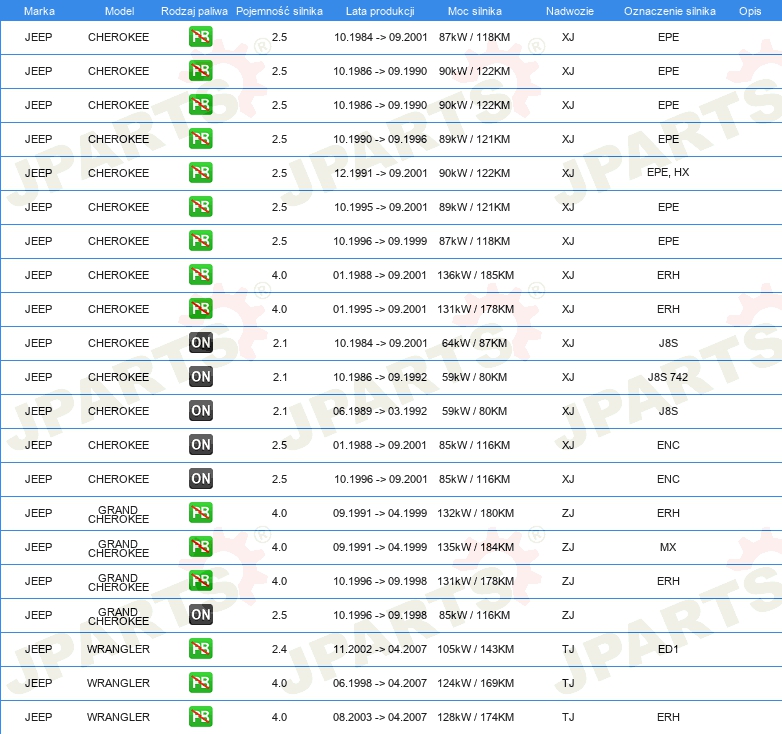Click petrol icon in Grand Cherokee 131kW / 178KM row
The width and height of the screenshot is (782, 734).
tap(200, 580)
